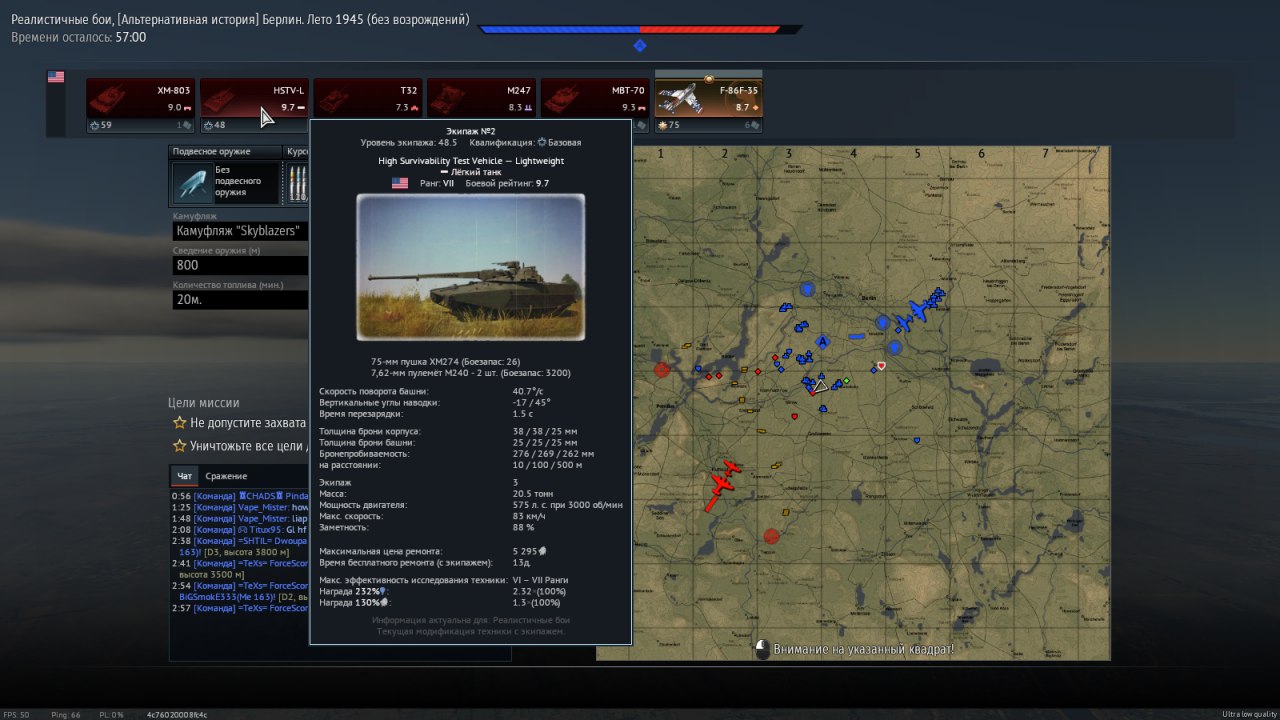This screenshot has width=1280, height=720.
Task: Click Titux95's 'Gl hf' chat message
Action: [x=240, y=529]
